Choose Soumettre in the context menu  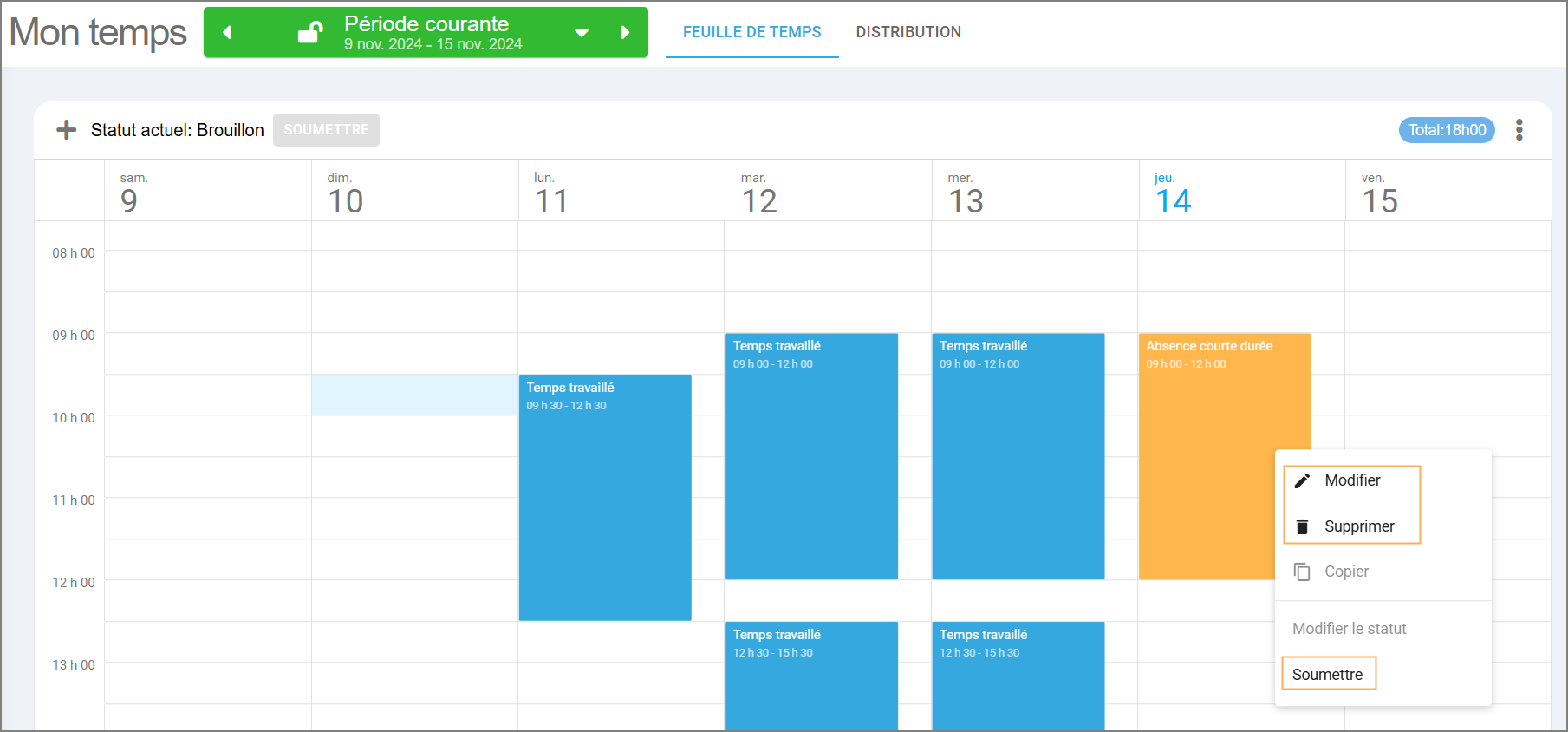1327,675
